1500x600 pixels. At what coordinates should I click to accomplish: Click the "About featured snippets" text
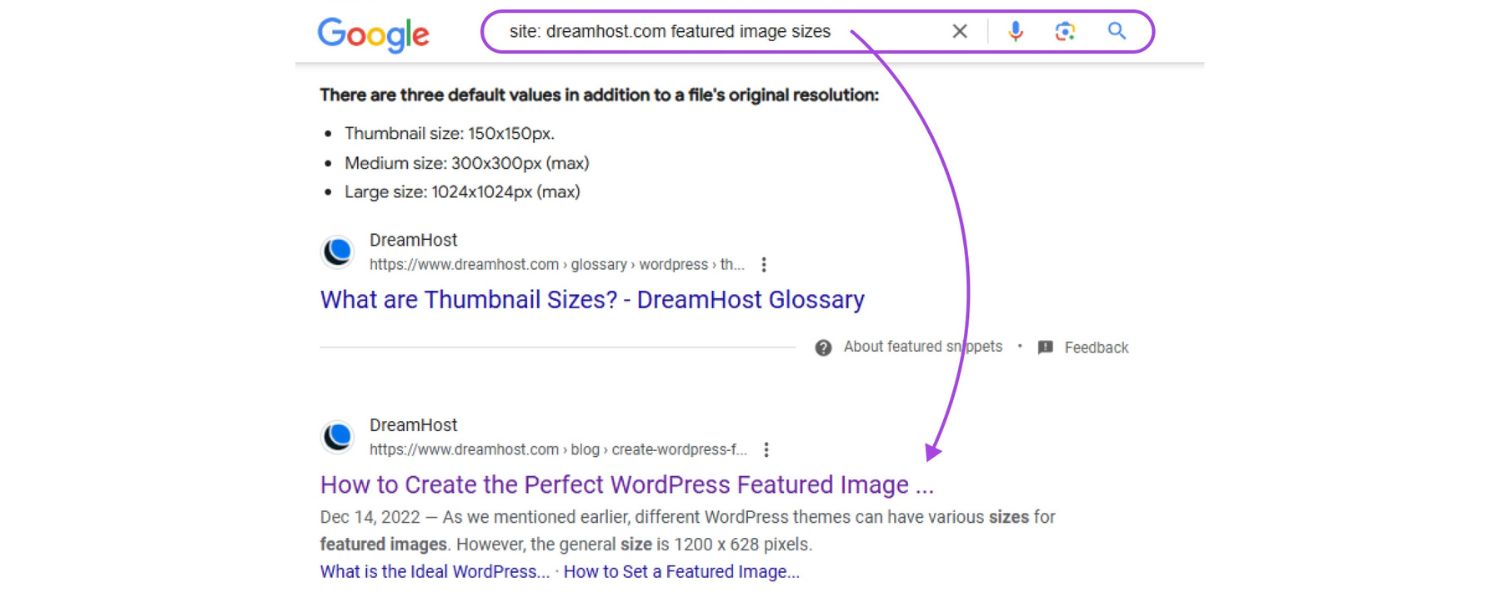coord(922,347)
